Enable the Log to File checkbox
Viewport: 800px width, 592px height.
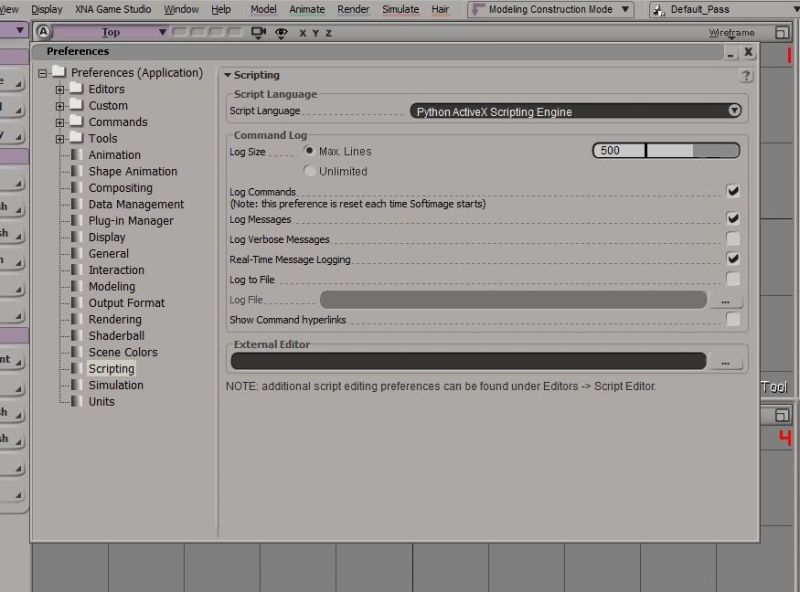click(x=733, y=279)
